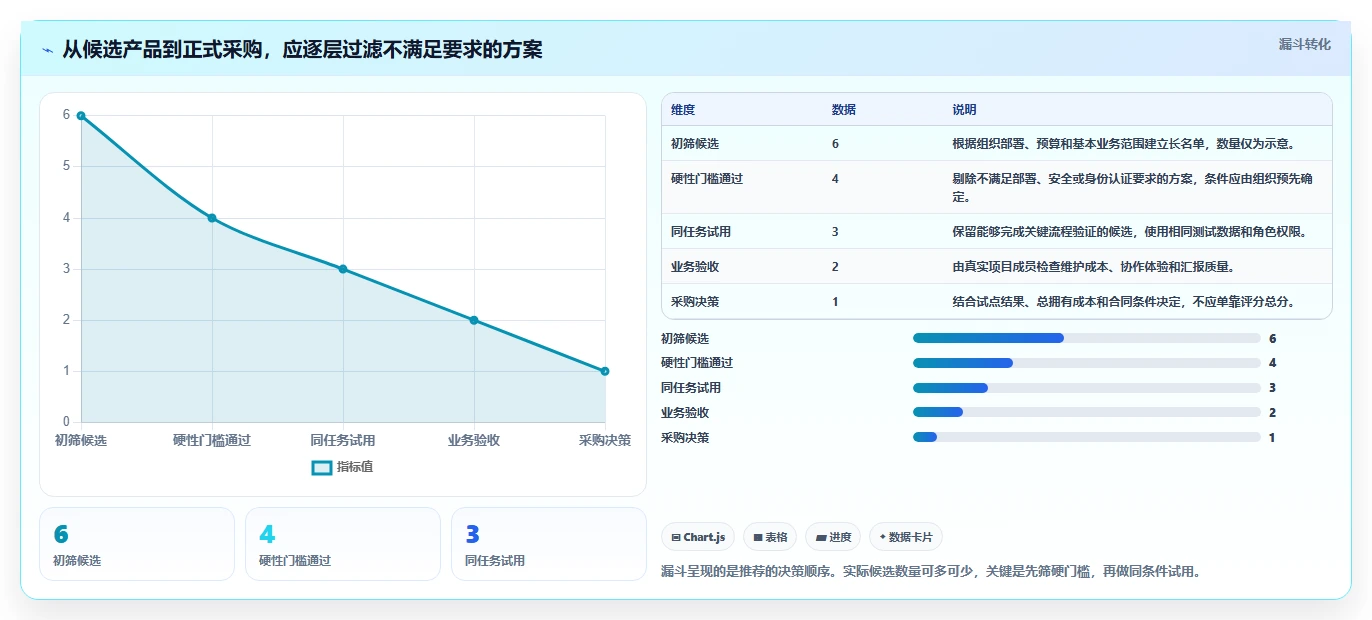Click the 采购决策 progress bar
Viewport: 1372px width, 620px height.
click(x=1087, y=437)
